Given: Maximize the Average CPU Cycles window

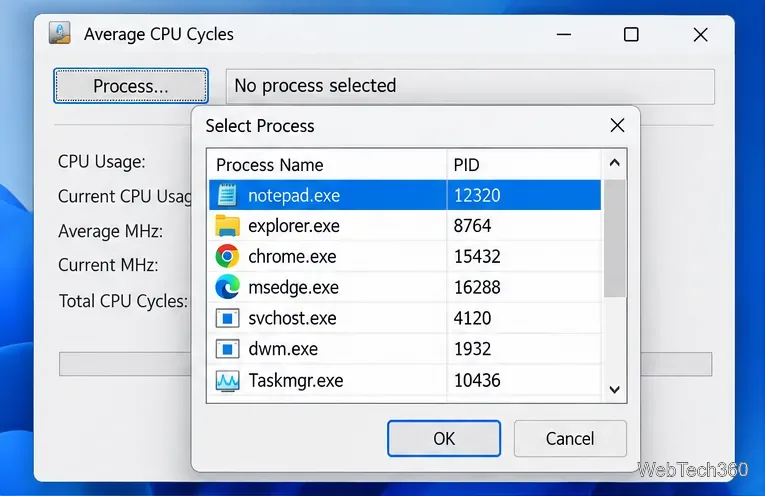Looking at the screenshot, I should (x=631, y=35).
